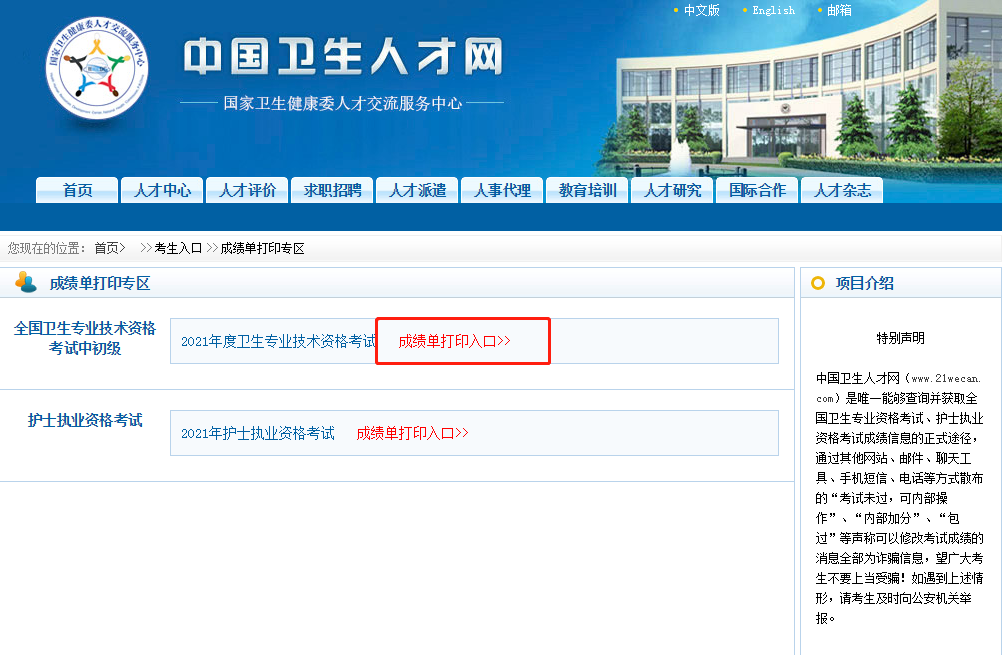This screenshot has height=655, width=1002.
Task: Click 首页 in the breadcrumb path
Action: point(107,248)
